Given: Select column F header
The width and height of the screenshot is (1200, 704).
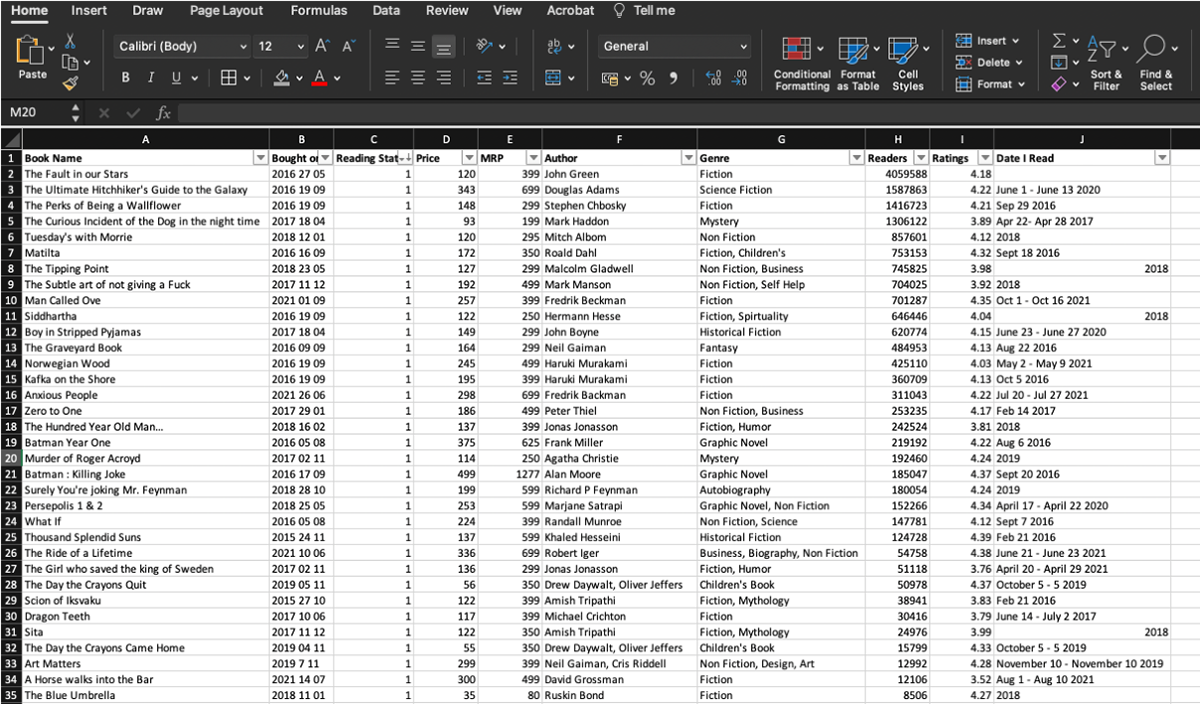Looking at the screenshot, I should [x=619, y=140].
